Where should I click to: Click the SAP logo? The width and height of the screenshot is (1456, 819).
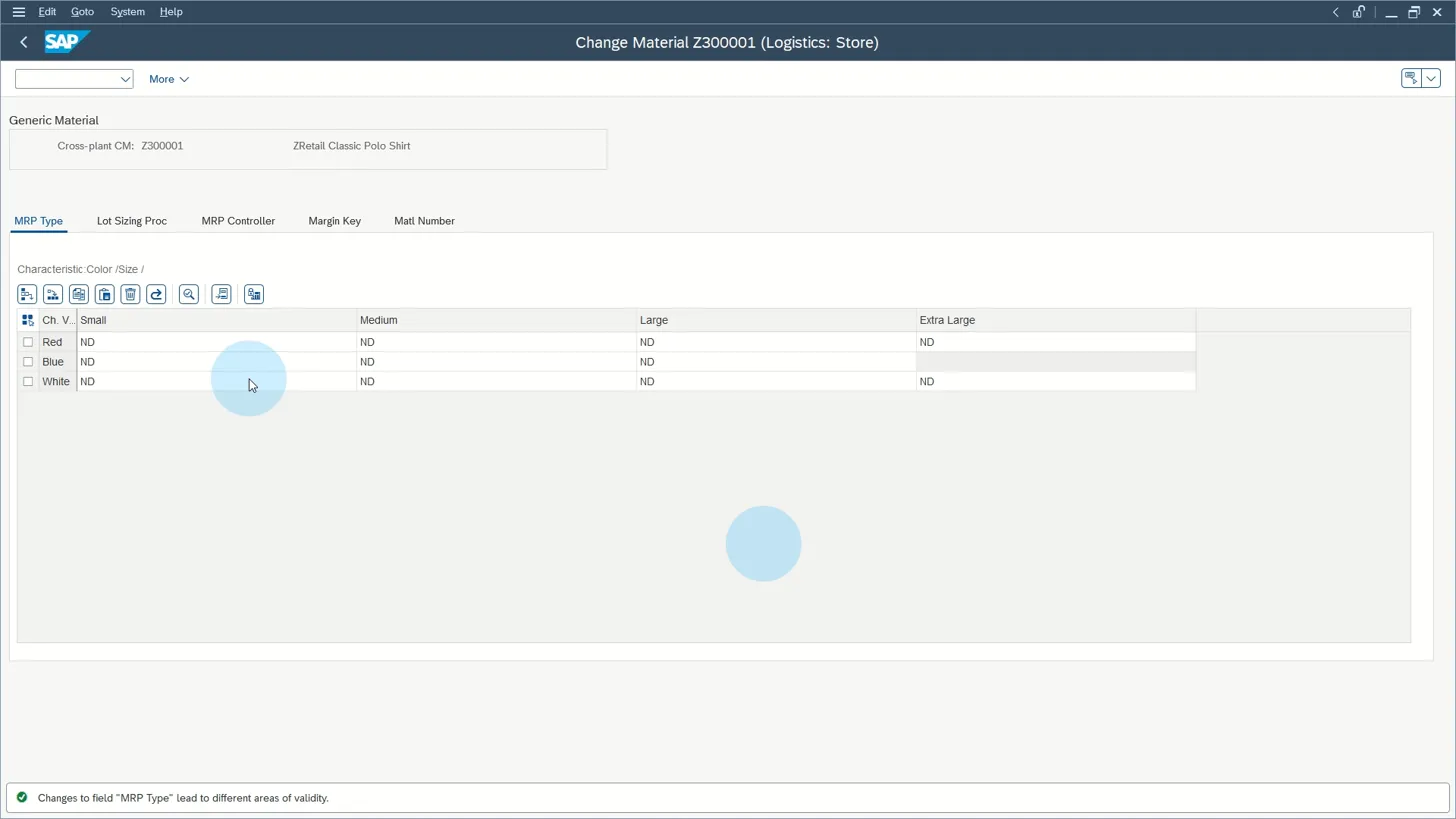pyautogui.click(x=67, y=42)
